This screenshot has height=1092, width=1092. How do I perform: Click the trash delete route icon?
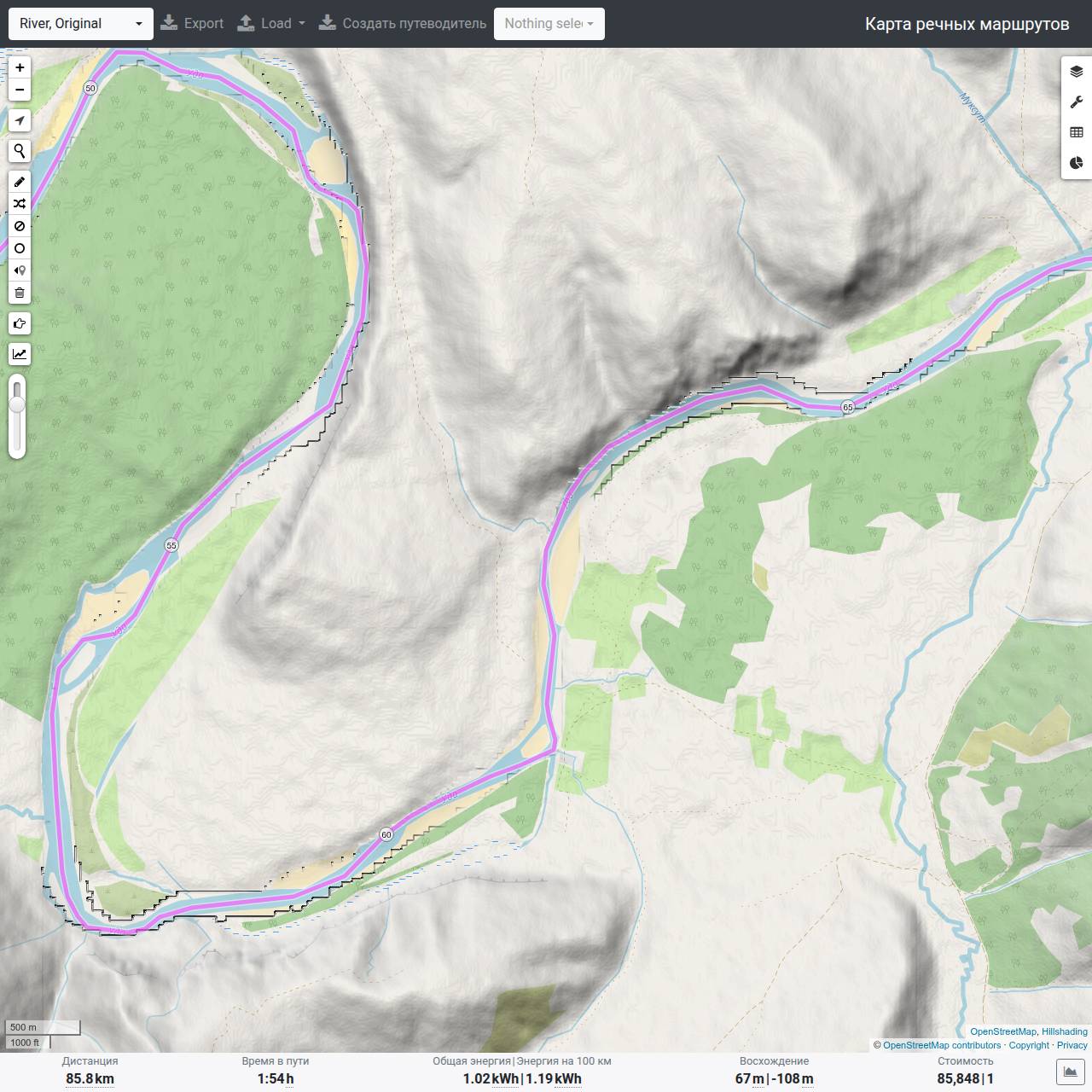coord(20,293)
